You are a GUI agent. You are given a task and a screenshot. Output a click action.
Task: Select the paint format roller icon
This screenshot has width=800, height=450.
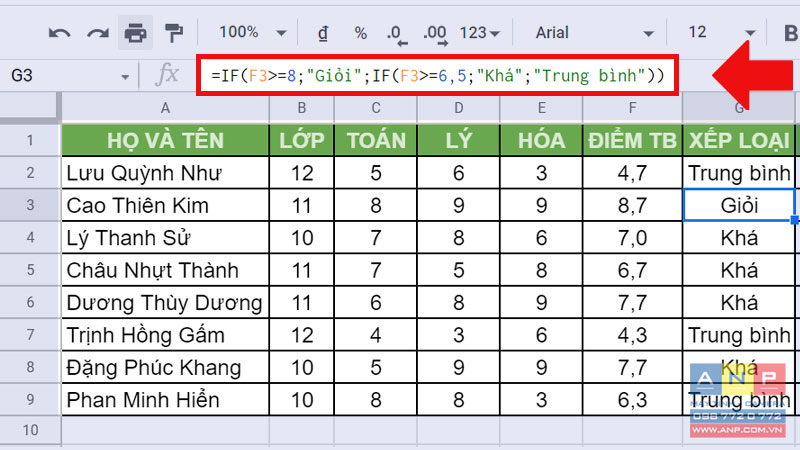(173, 33)
